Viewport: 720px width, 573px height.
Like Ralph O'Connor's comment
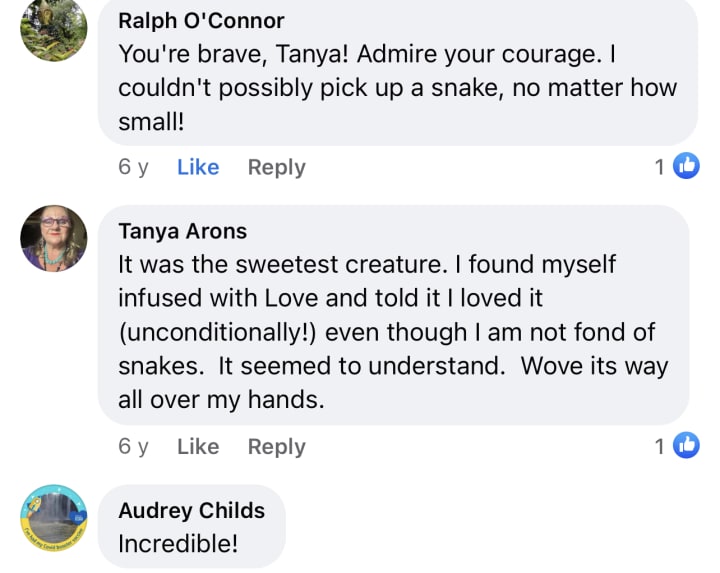(198, 167)
